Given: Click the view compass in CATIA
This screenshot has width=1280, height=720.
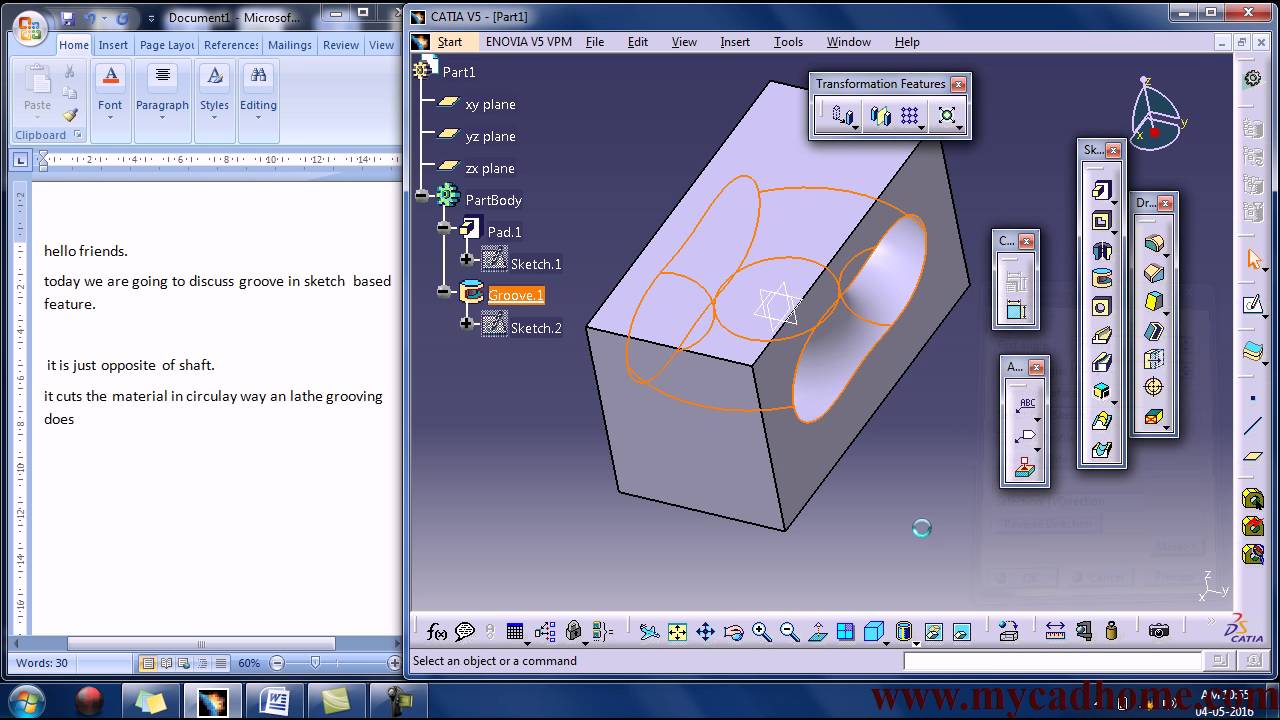Looking at the screenshot, I should click(x=1157, y=113).
